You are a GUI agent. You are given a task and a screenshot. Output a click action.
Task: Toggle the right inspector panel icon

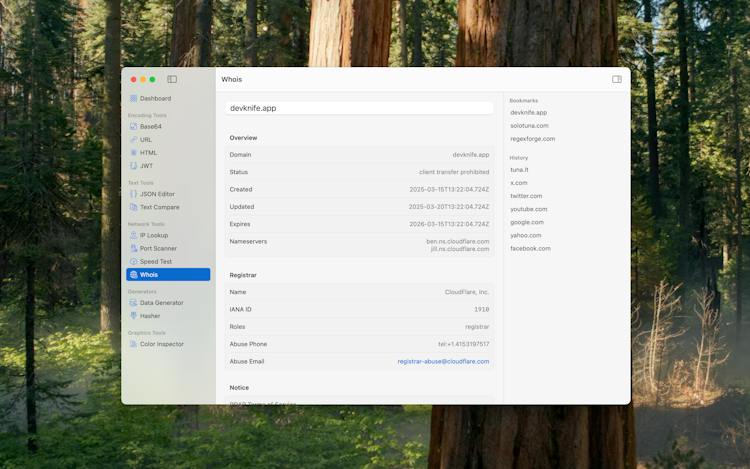pyautogui.click(x=617, y=79)
